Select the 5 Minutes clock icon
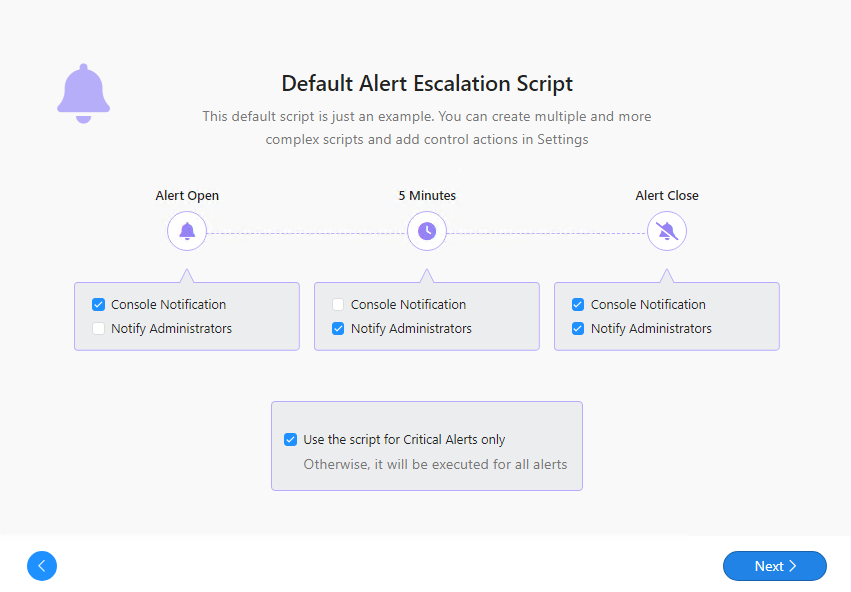Viewport: 851px width, 592px height. [427, 232]
